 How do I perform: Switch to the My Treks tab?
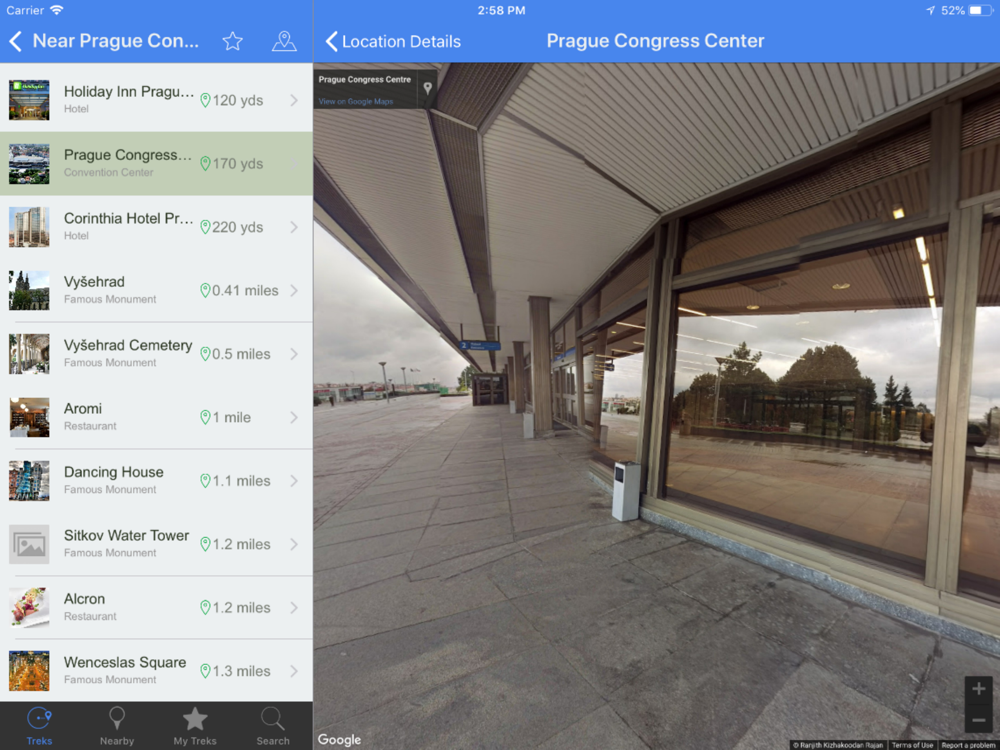point(195,726)
